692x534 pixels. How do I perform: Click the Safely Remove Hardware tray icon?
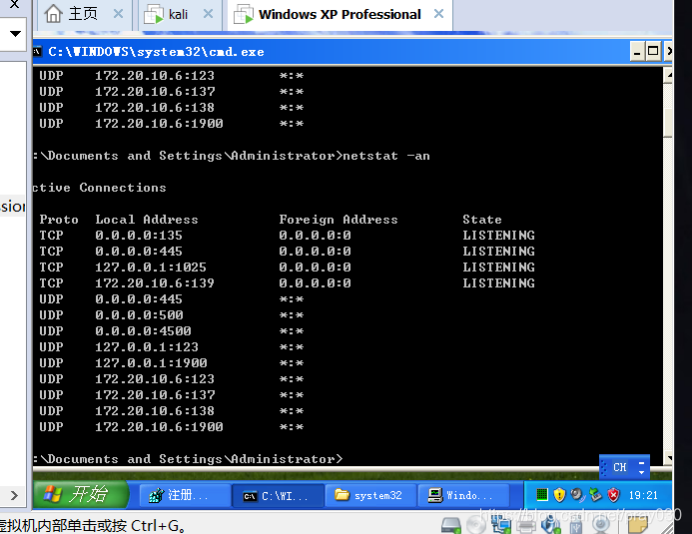pyautogui.click(x=595, y=495)
